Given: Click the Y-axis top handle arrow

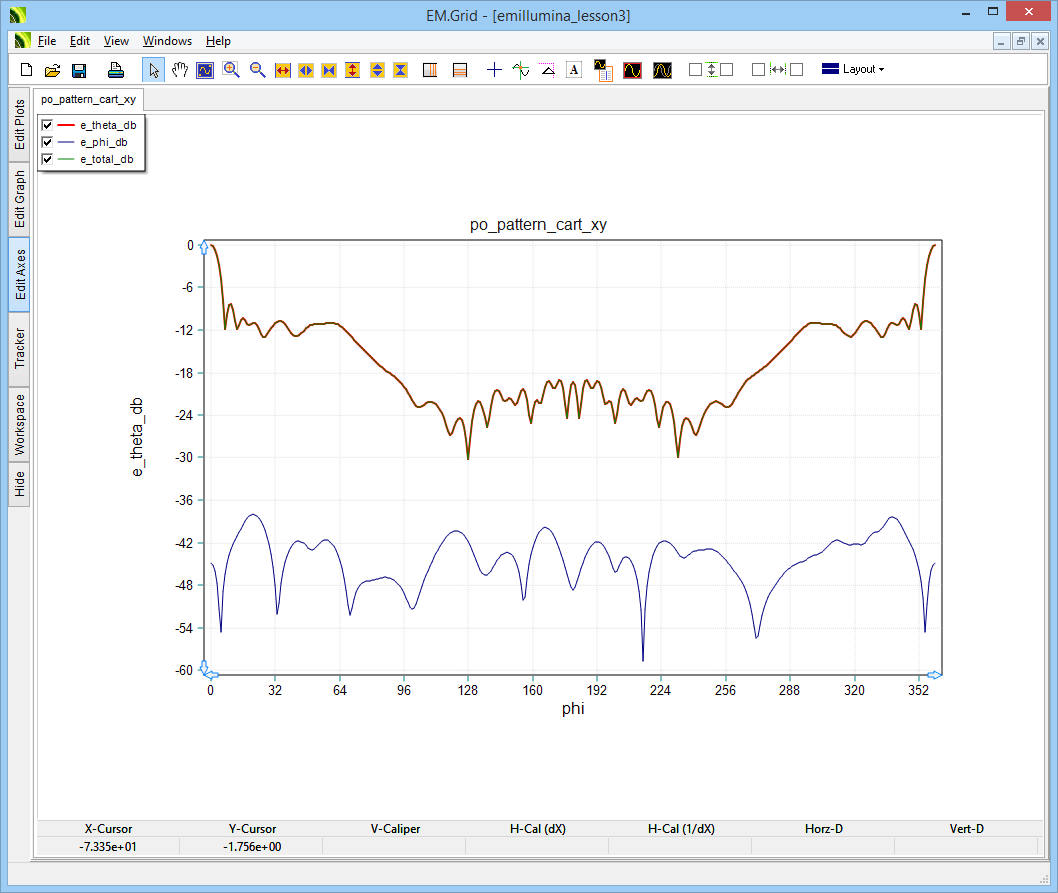Looking at the screenshot, I should coord(204,246).
